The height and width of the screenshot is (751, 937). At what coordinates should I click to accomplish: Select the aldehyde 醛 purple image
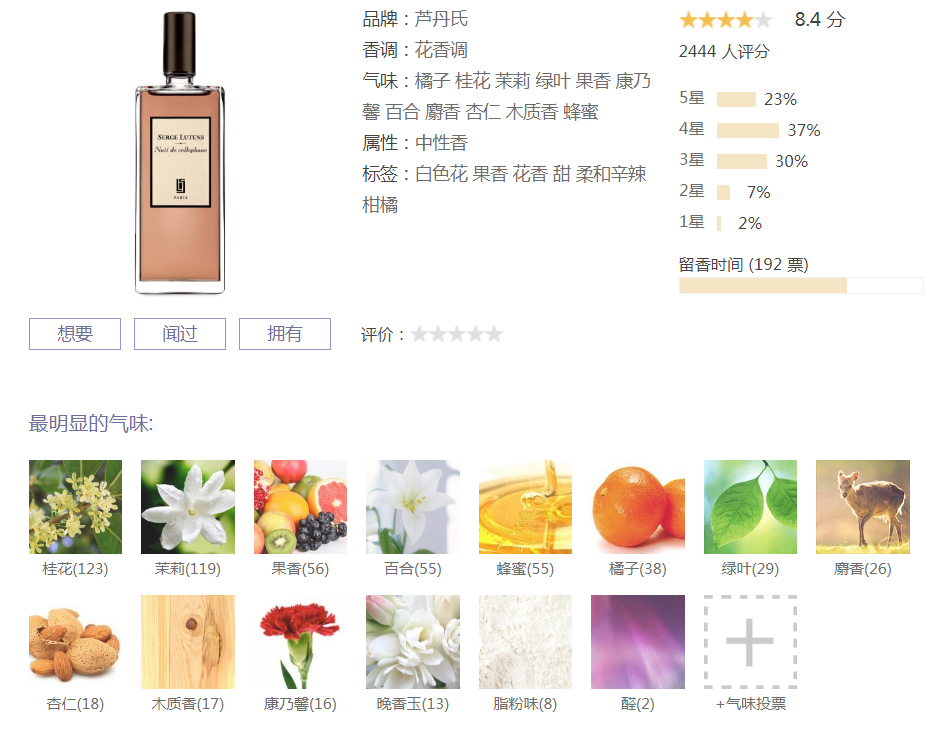638,642
